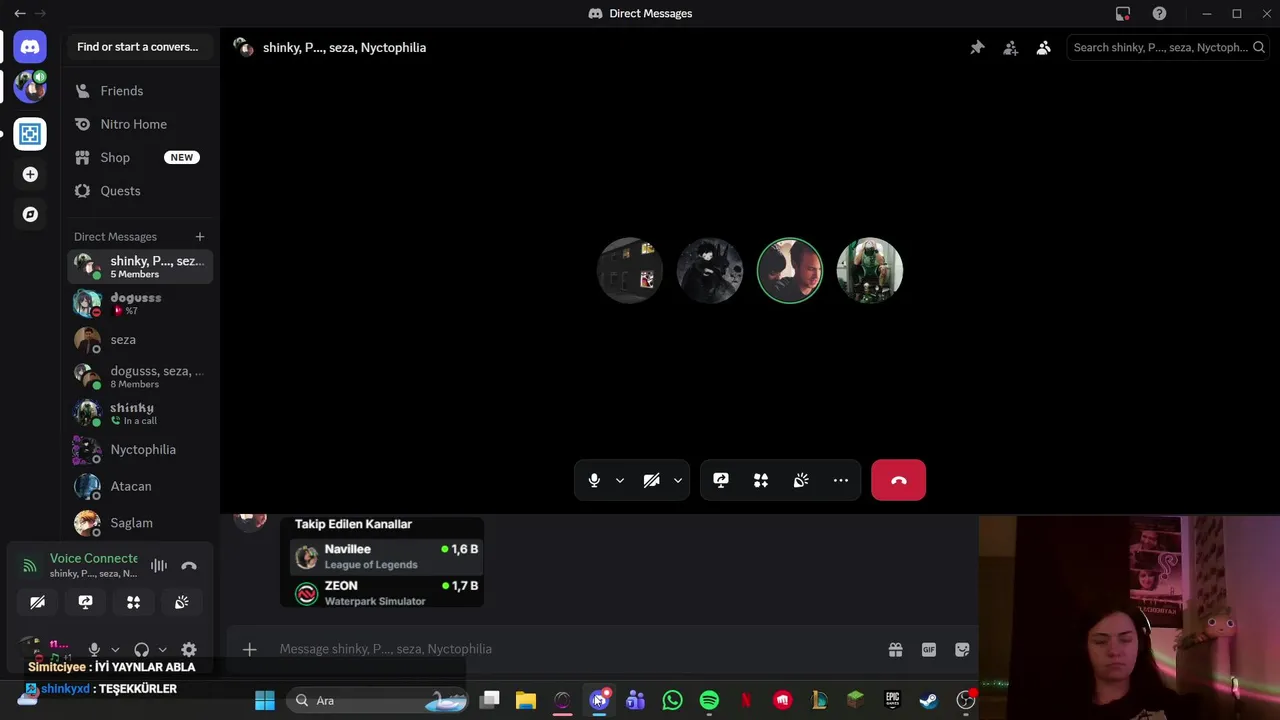Open ZEON Waterpark Simulator channel row
The height and width of the screenshot is (720, 1280).
point(386,593)
